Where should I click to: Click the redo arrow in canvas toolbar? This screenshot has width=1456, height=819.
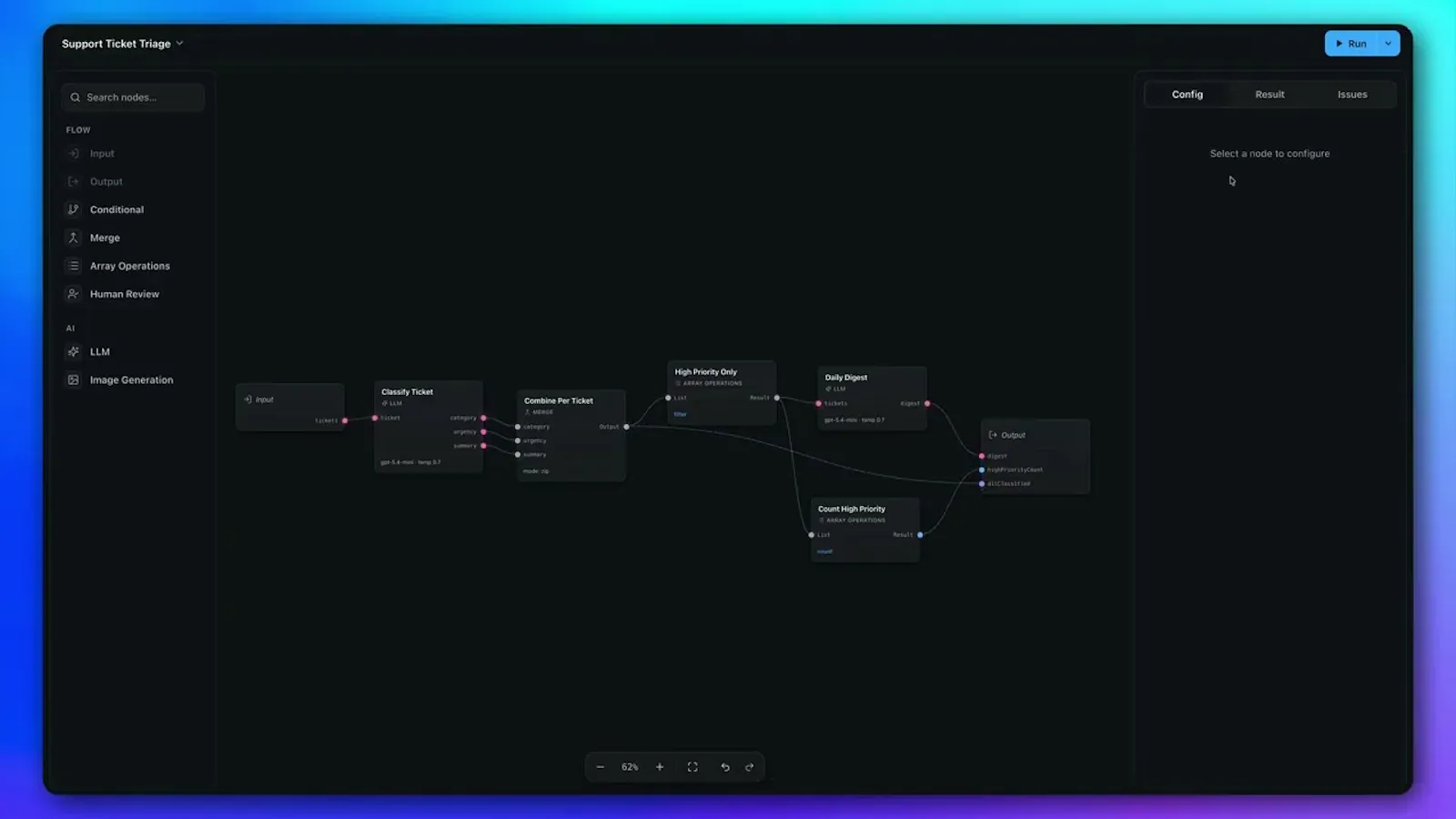[x=750, y=767]
